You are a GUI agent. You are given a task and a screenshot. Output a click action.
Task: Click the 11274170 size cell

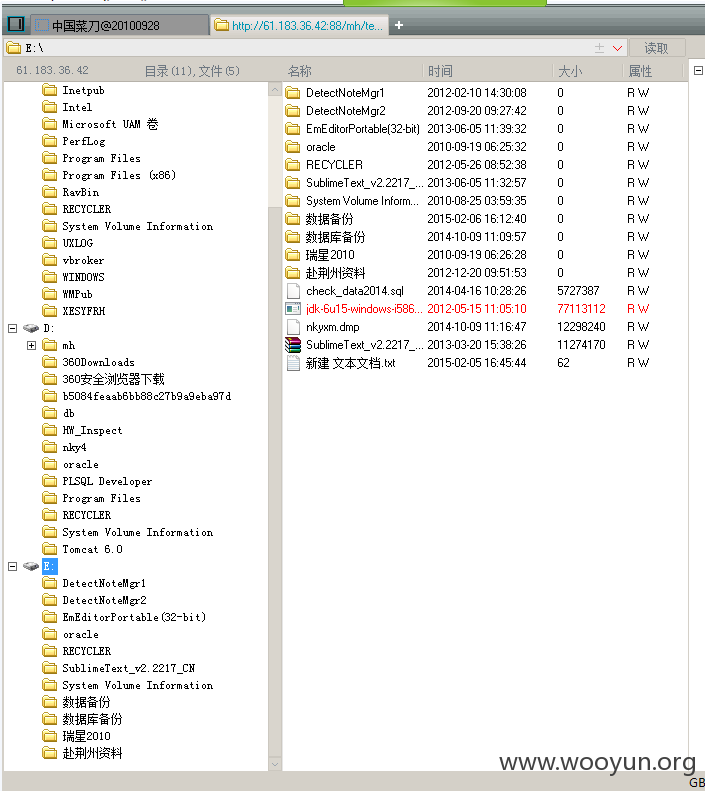[581, 345]
